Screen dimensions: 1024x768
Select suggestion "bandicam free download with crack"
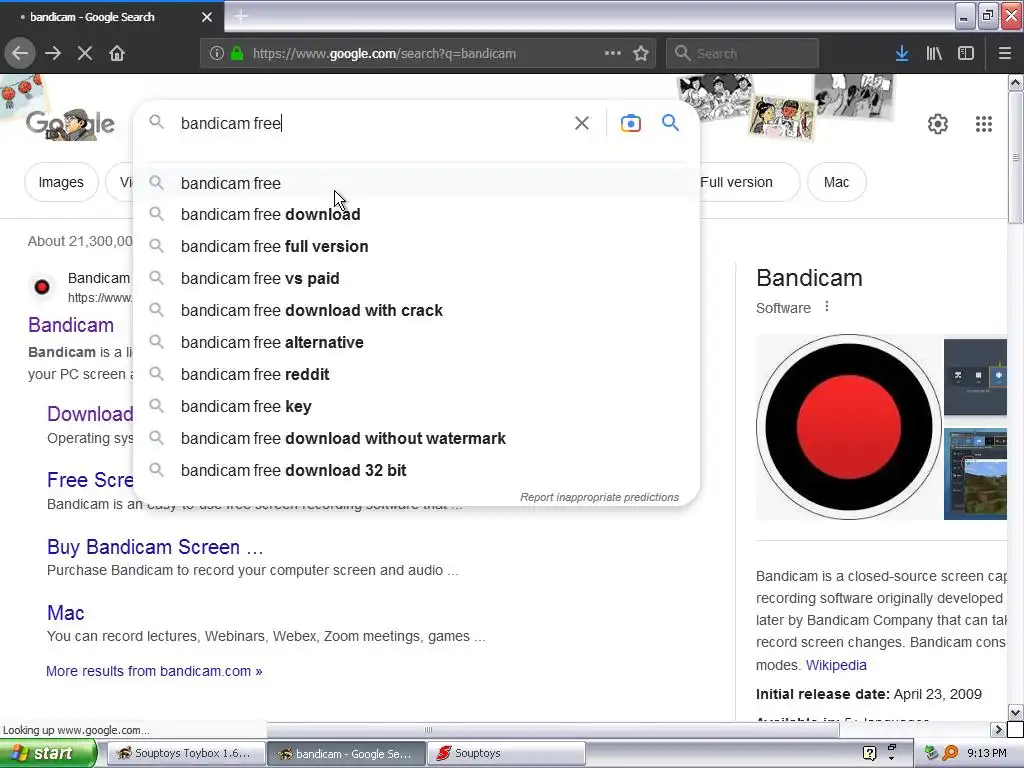(416, 310)
